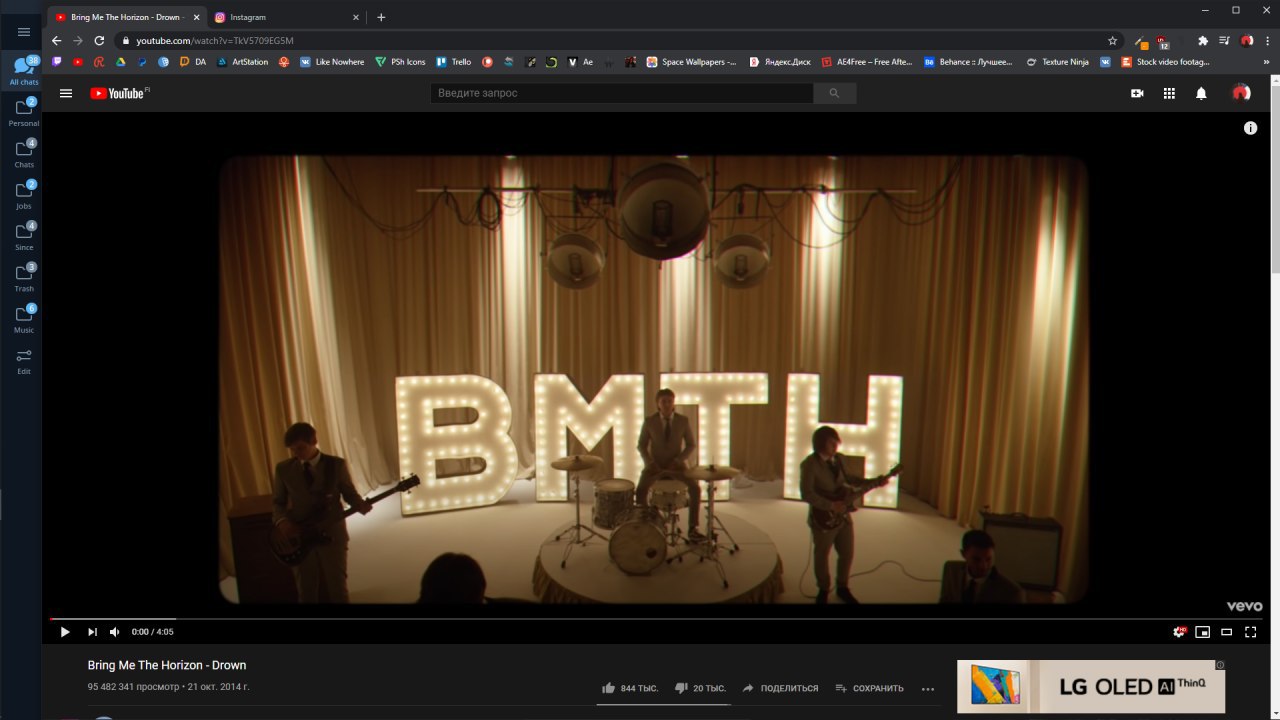Click the YouTube search magnifier button
The height and width of the screenshot is (720, 1280).
[x=835, y=93]
